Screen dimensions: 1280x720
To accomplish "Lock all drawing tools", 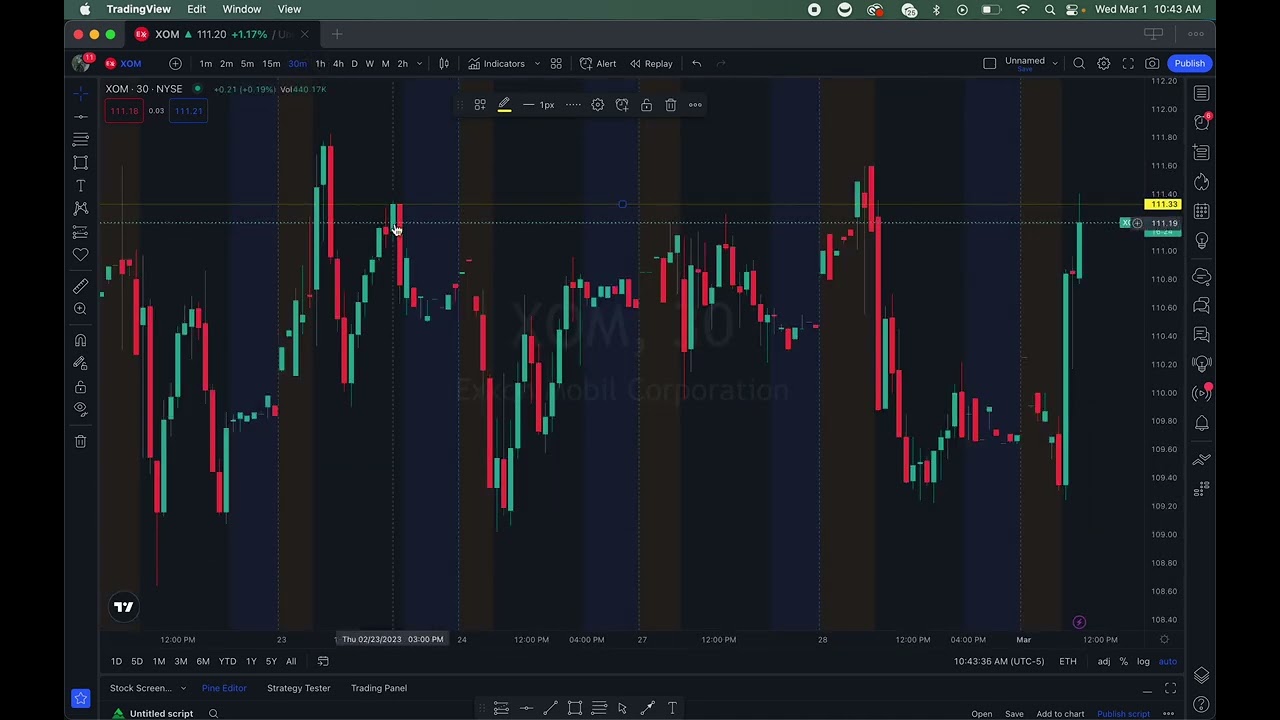I will pyautogui.click(x=81, y=387).
